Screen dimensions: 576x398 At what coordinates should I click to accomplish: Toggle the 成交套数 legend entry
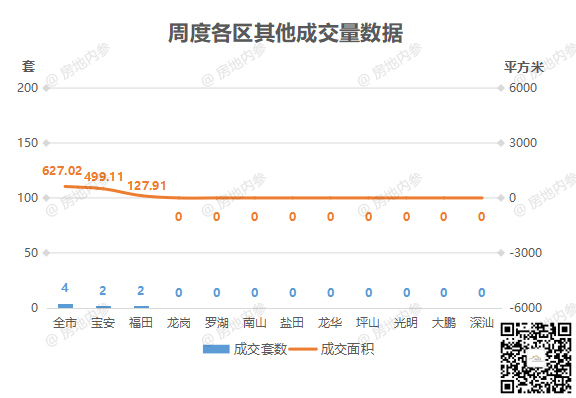[245, 349]
